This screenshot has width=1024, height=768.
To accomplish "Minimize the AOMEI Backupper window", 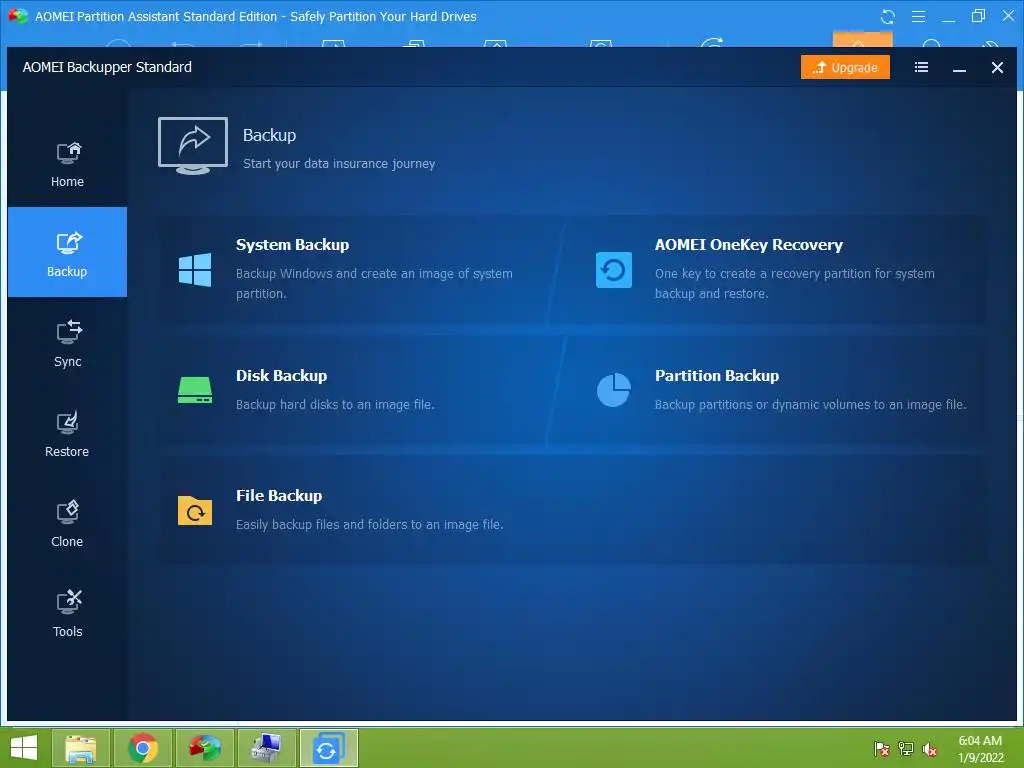I will pyautogui.click(x=959, y=67).
